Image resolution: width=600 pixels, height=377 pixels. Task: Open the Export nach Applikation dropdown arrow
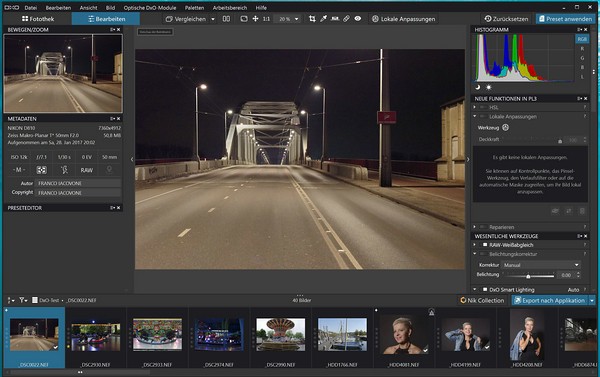[592, 300]
